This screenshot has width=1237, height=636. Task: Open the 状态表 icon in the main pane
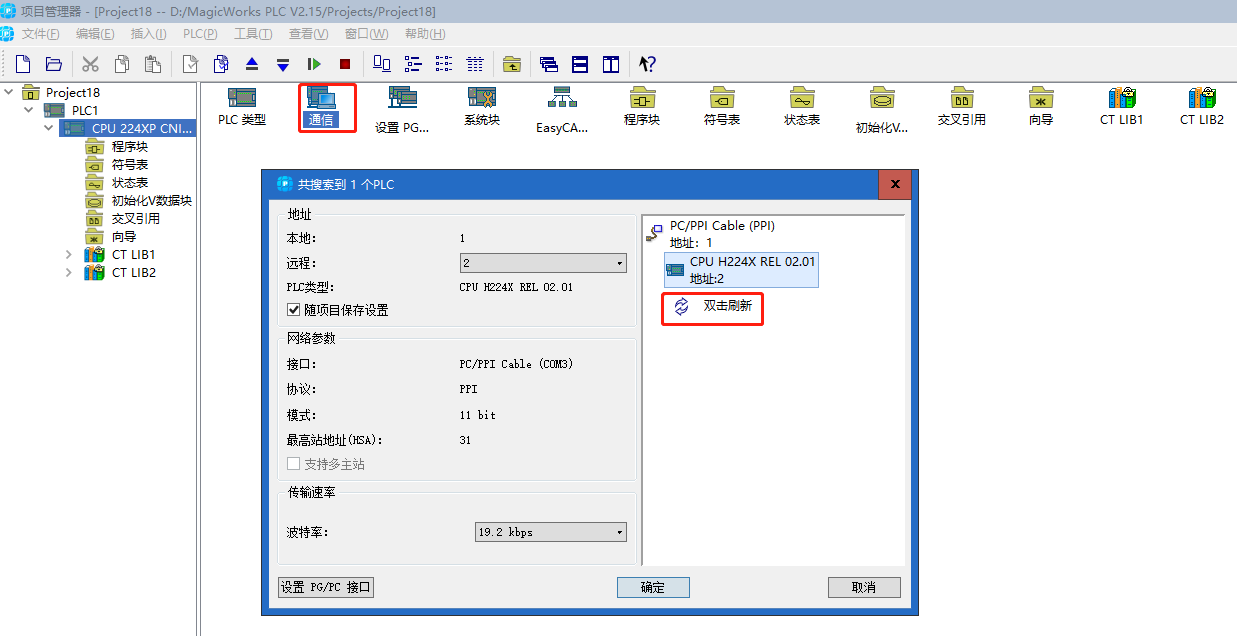802,106
